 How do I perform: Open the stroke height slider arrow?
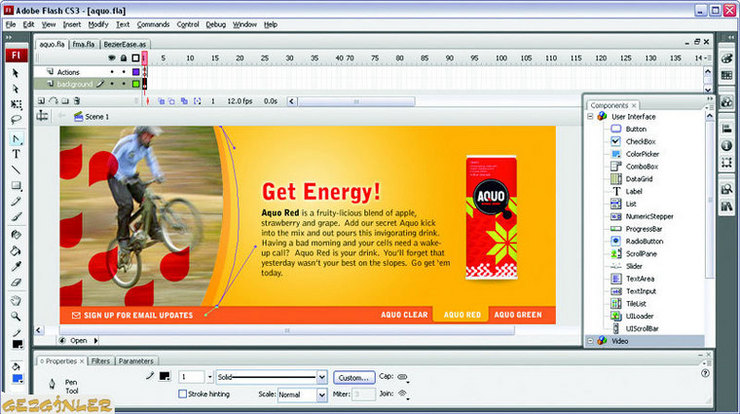tap(210, 377)
